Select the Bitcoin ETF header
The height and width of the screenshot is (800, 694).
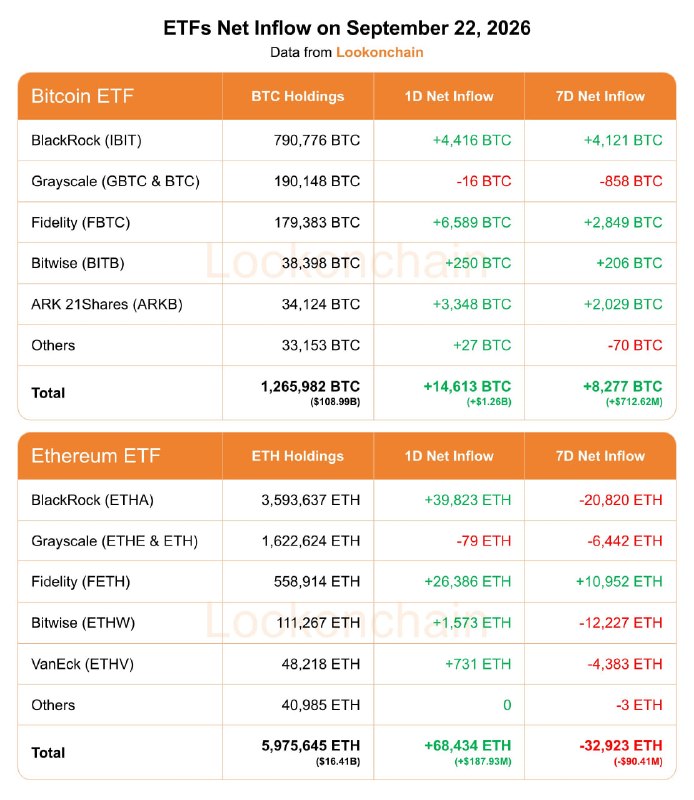[x=82, y=96]
